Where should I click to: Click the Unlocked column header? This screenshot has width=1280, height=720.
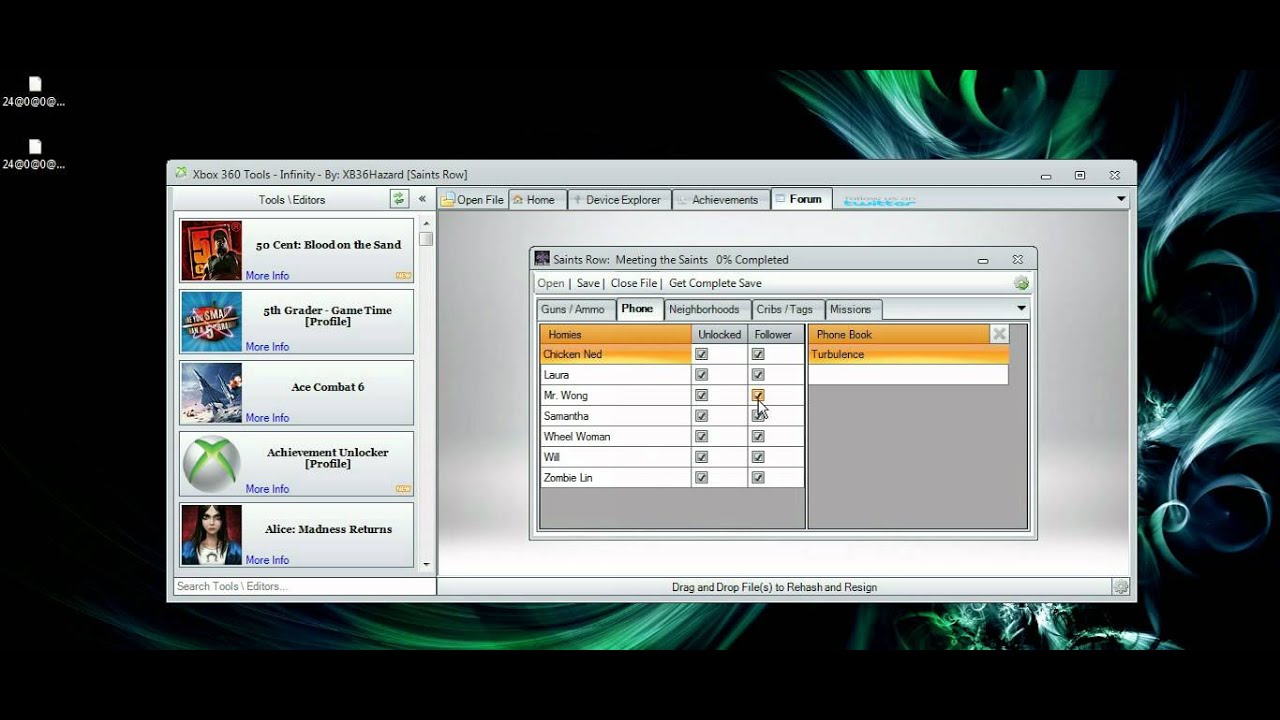click(x=719, y=334)
